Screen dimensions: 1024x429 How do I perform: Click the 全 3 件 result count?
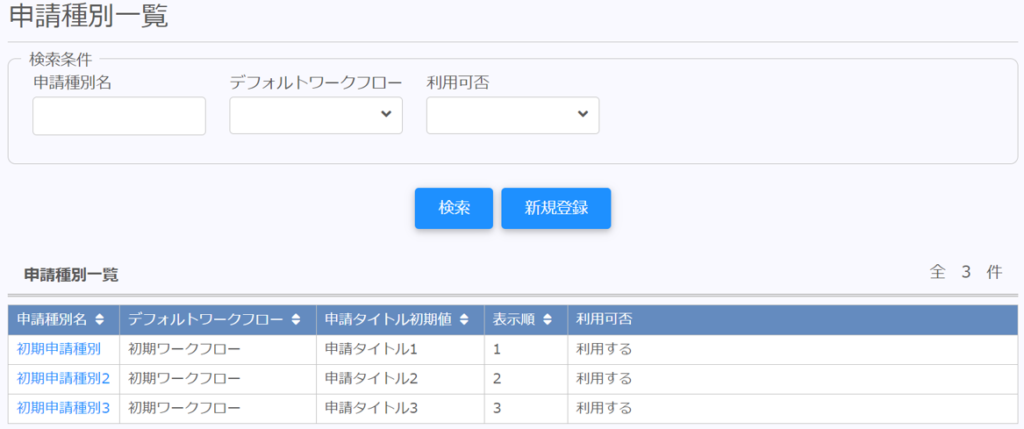pyautogui.click(x=965, y=272)
